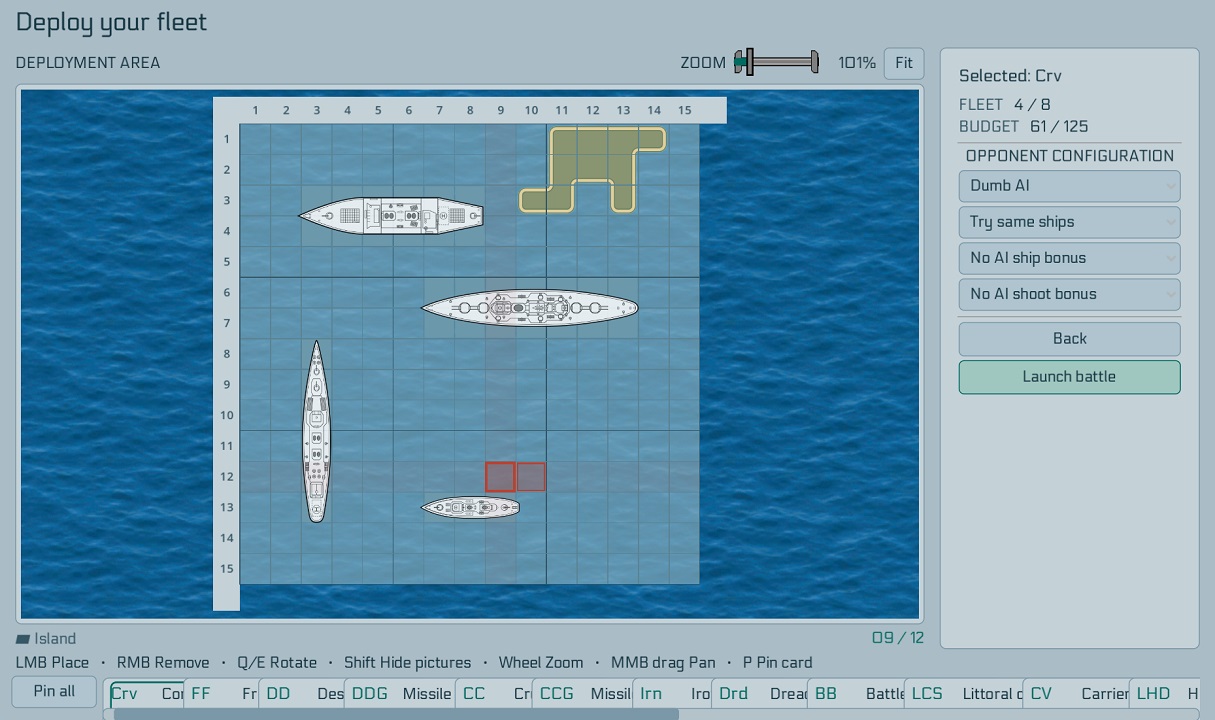This screenshot has height=720, width=1215.
Task: Click the 'Q/E Rotate' hint text
Action: point(277,663)
